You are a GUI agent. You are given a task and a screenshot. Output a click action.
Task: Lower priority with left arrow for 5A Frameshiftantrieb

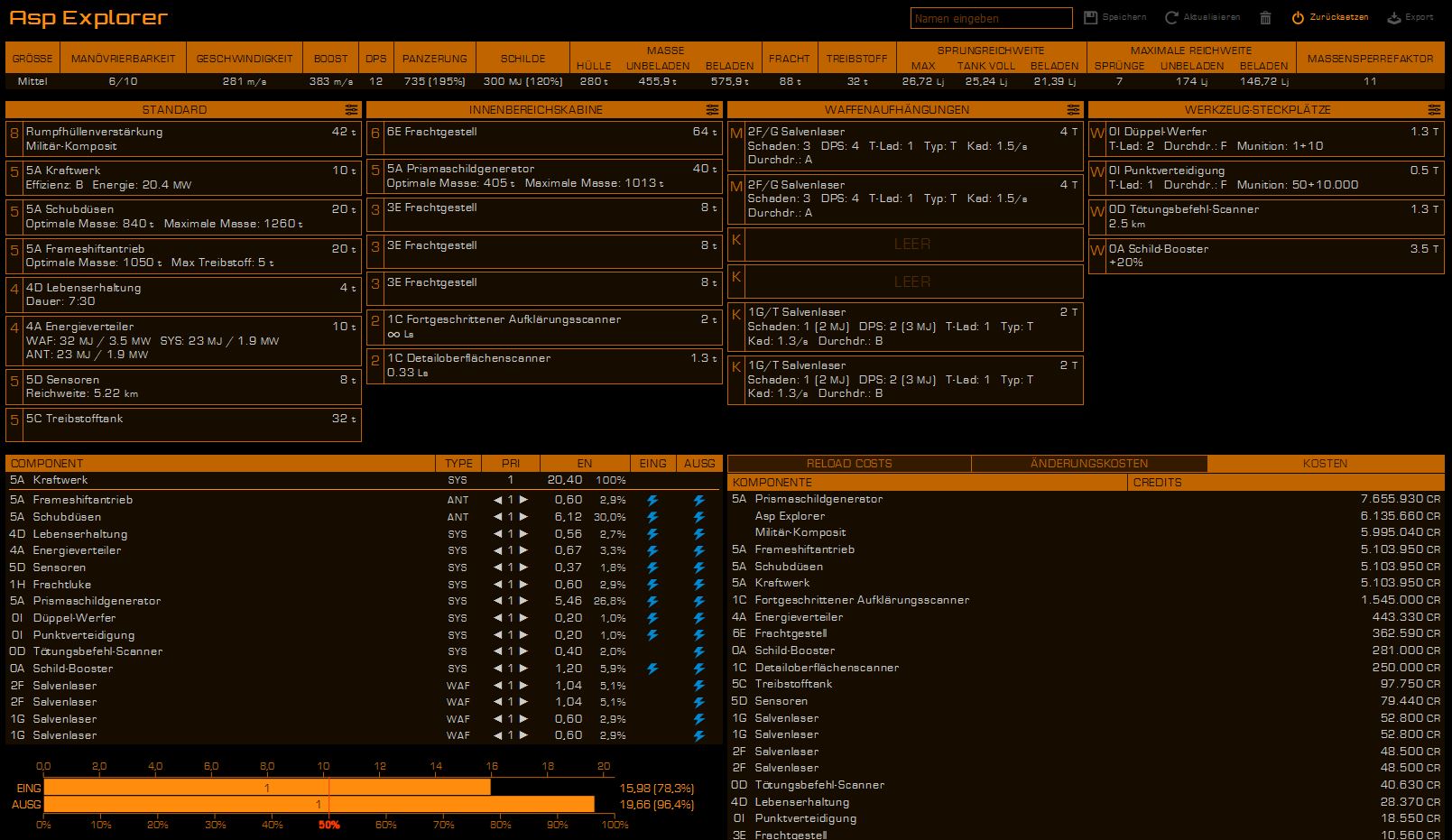pyautogui.click(x=497, y=500)
